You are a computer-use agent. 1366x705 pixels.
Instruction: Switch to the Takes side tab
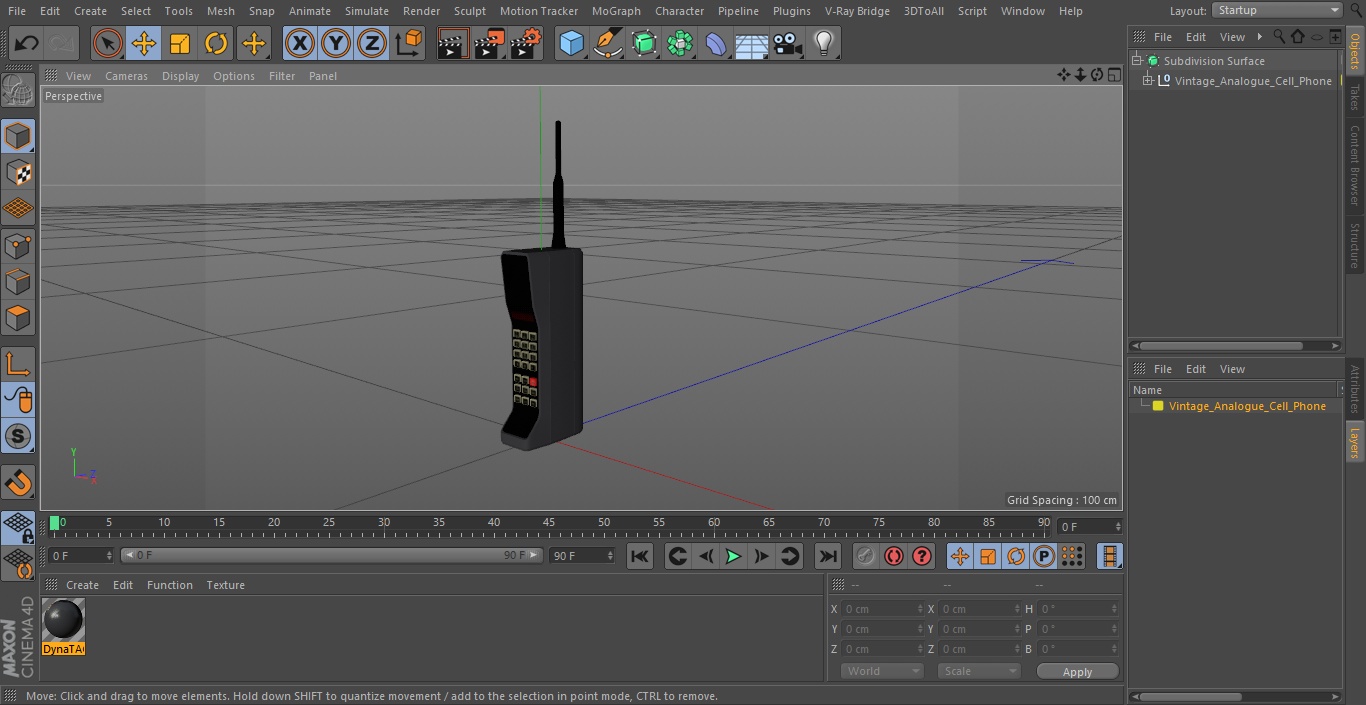(1355, 97)
